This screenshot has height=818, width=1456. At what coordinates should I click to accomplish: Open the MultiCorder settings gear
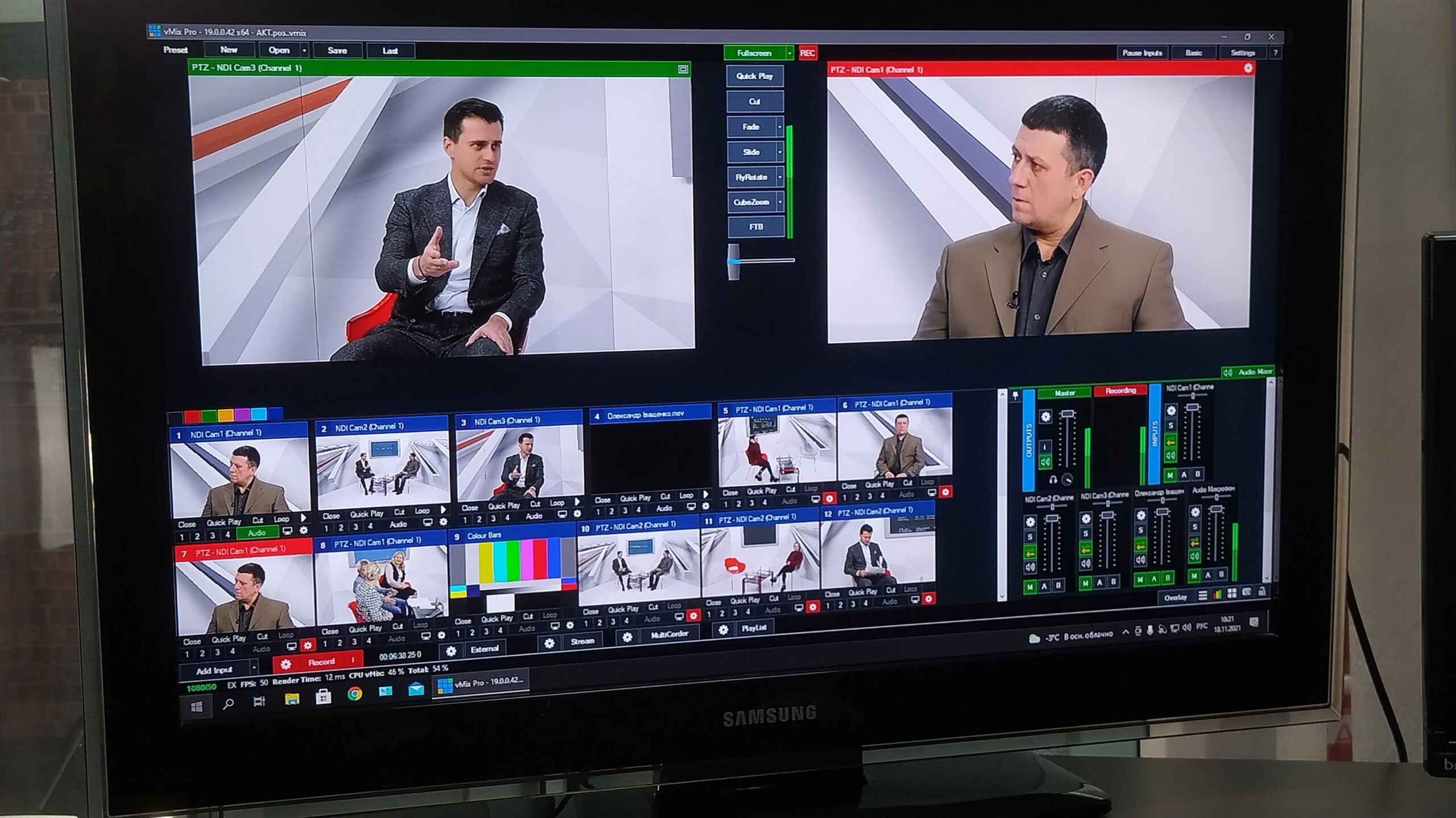(627, 637)
